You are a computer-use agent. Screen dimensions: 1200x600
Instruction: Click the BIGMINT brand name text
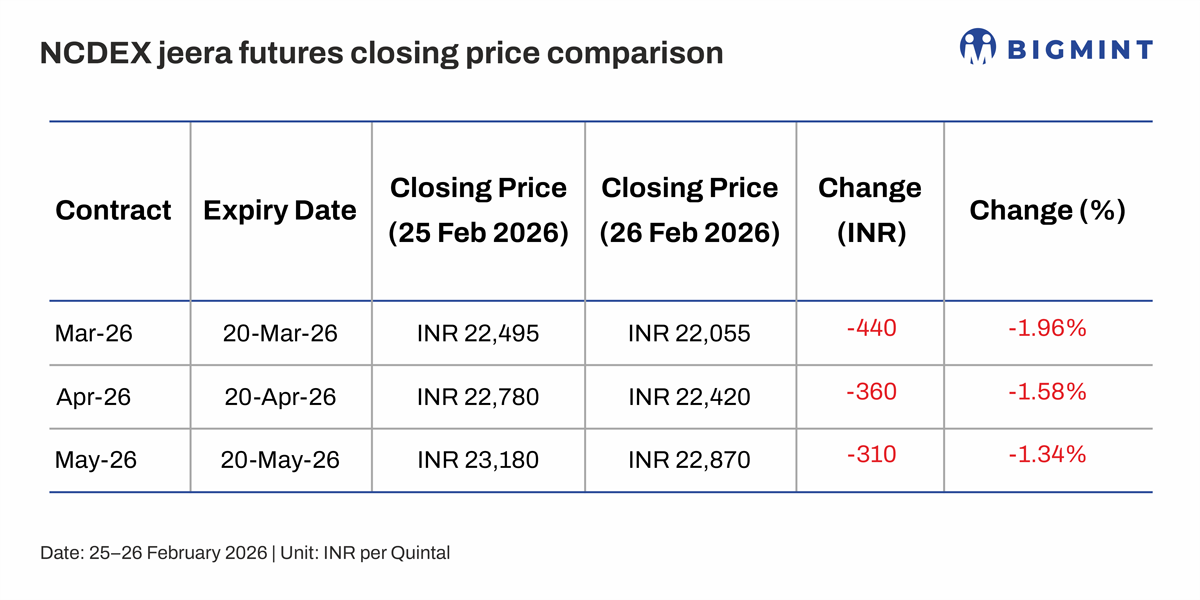(1079, 49)
